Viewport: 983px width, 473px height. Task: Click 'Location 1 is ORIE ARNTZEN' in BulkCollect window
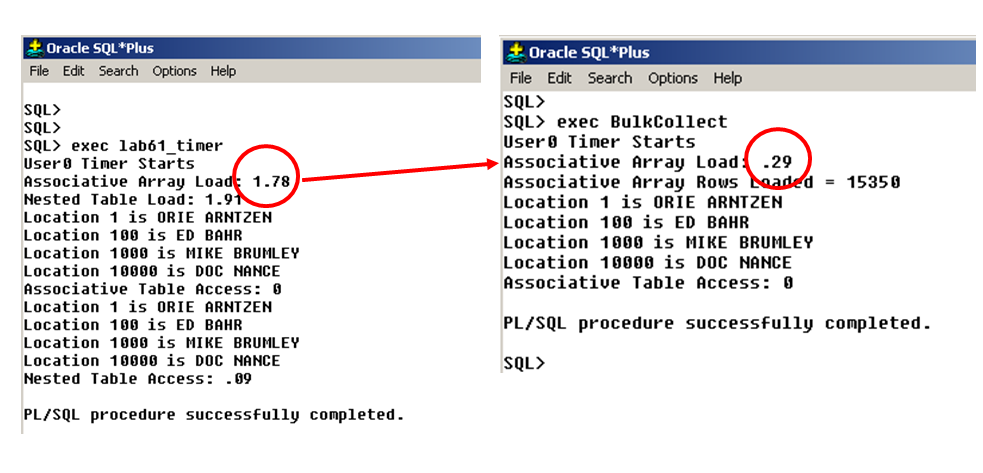[643, 202]
